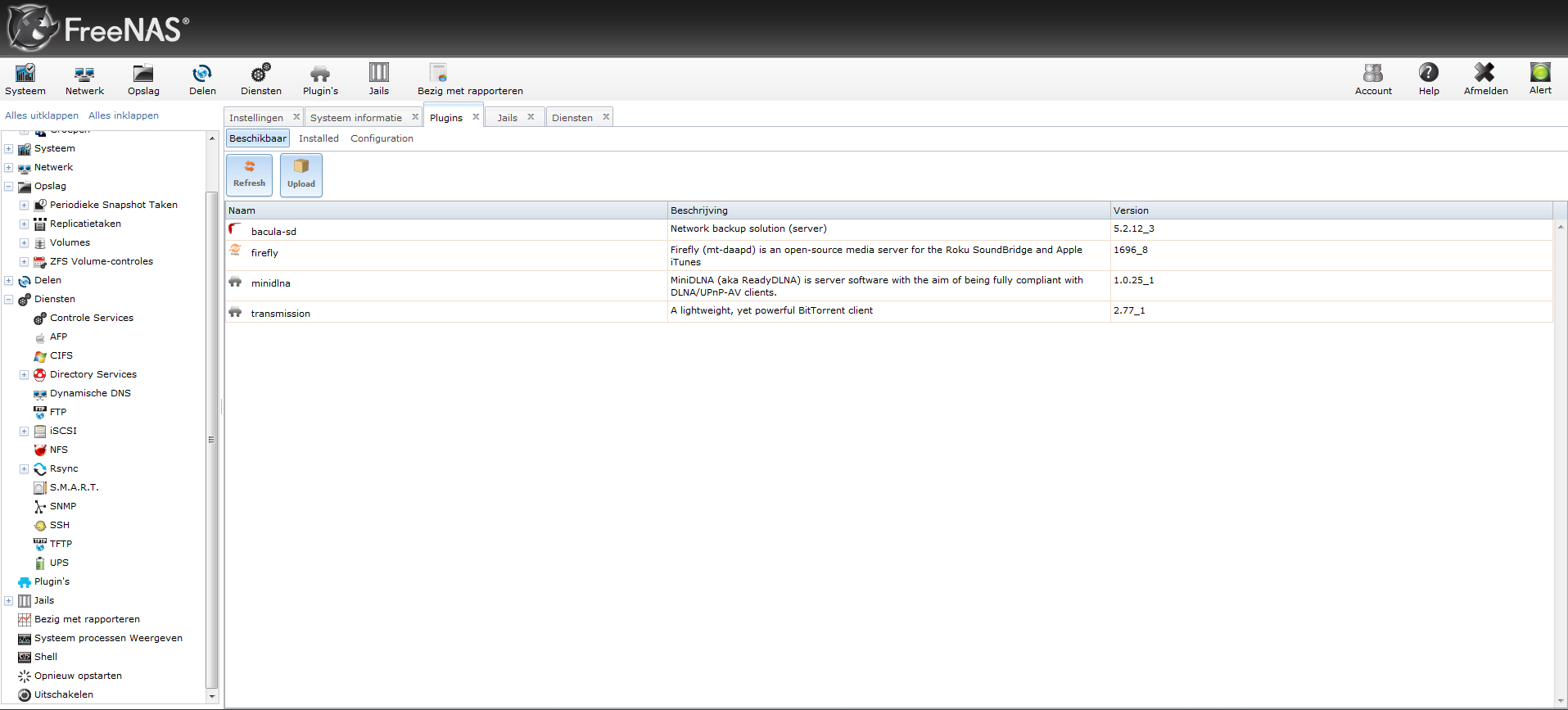This screenshot has height=710, width=1568.
Task: Switch to the Installed sub-tab
Action: 319,138
